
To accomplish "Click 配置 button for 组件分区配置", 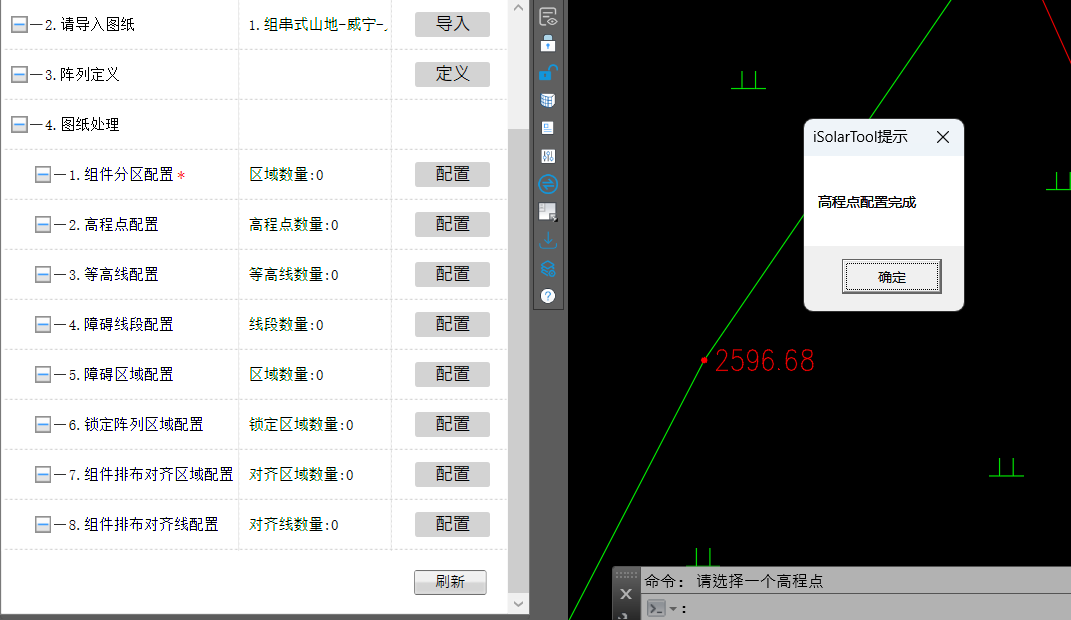I will [452, 175].
